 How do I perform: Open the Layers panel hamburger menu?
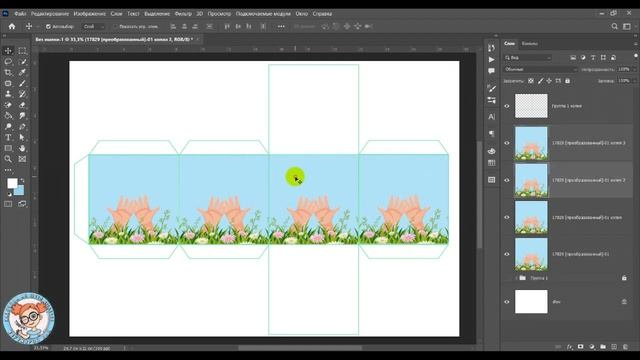tap(636, 43)
